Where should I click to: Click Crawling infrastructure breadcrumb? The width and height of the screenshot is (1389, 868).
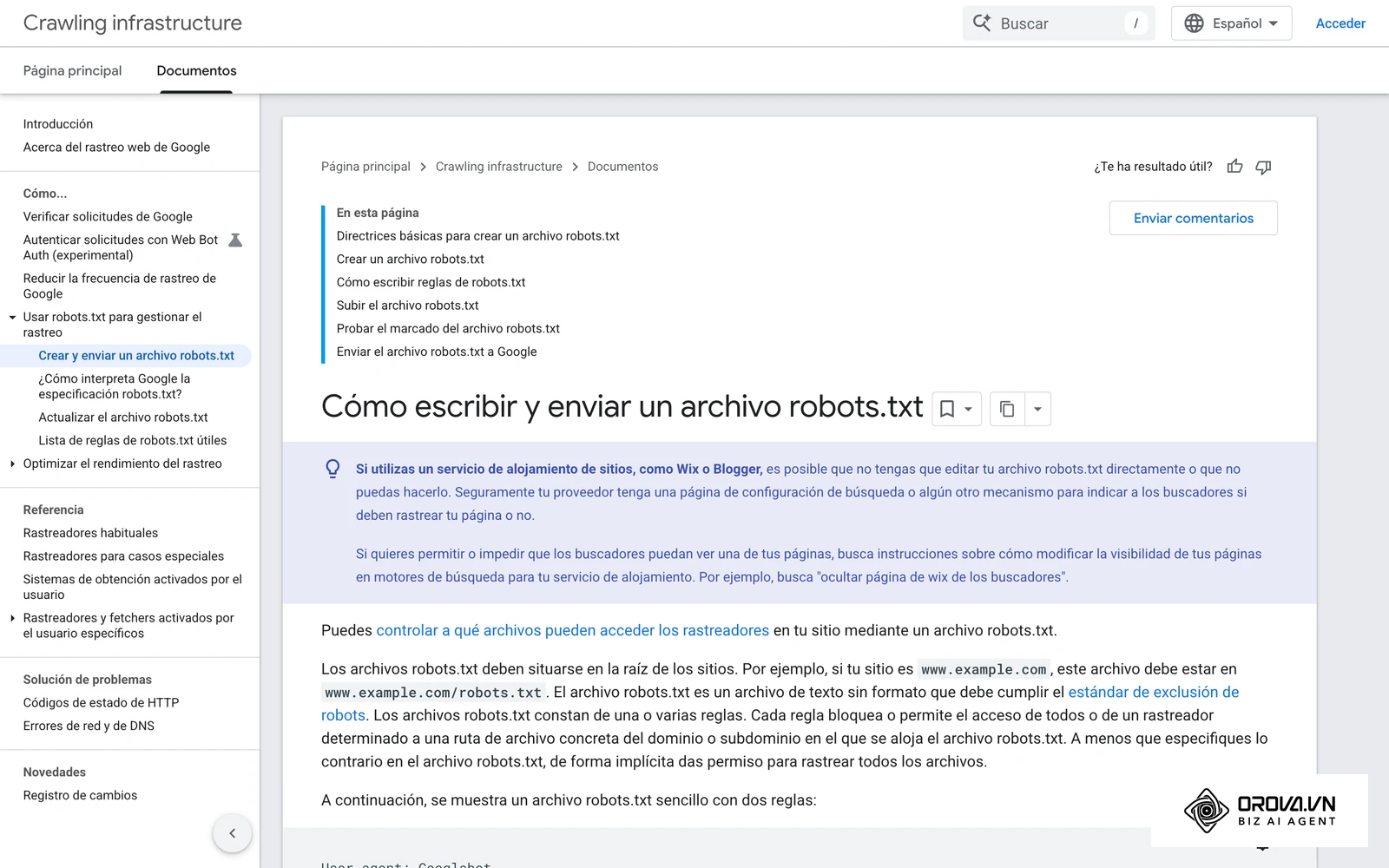pyautogui.click(x=498, y=167)
